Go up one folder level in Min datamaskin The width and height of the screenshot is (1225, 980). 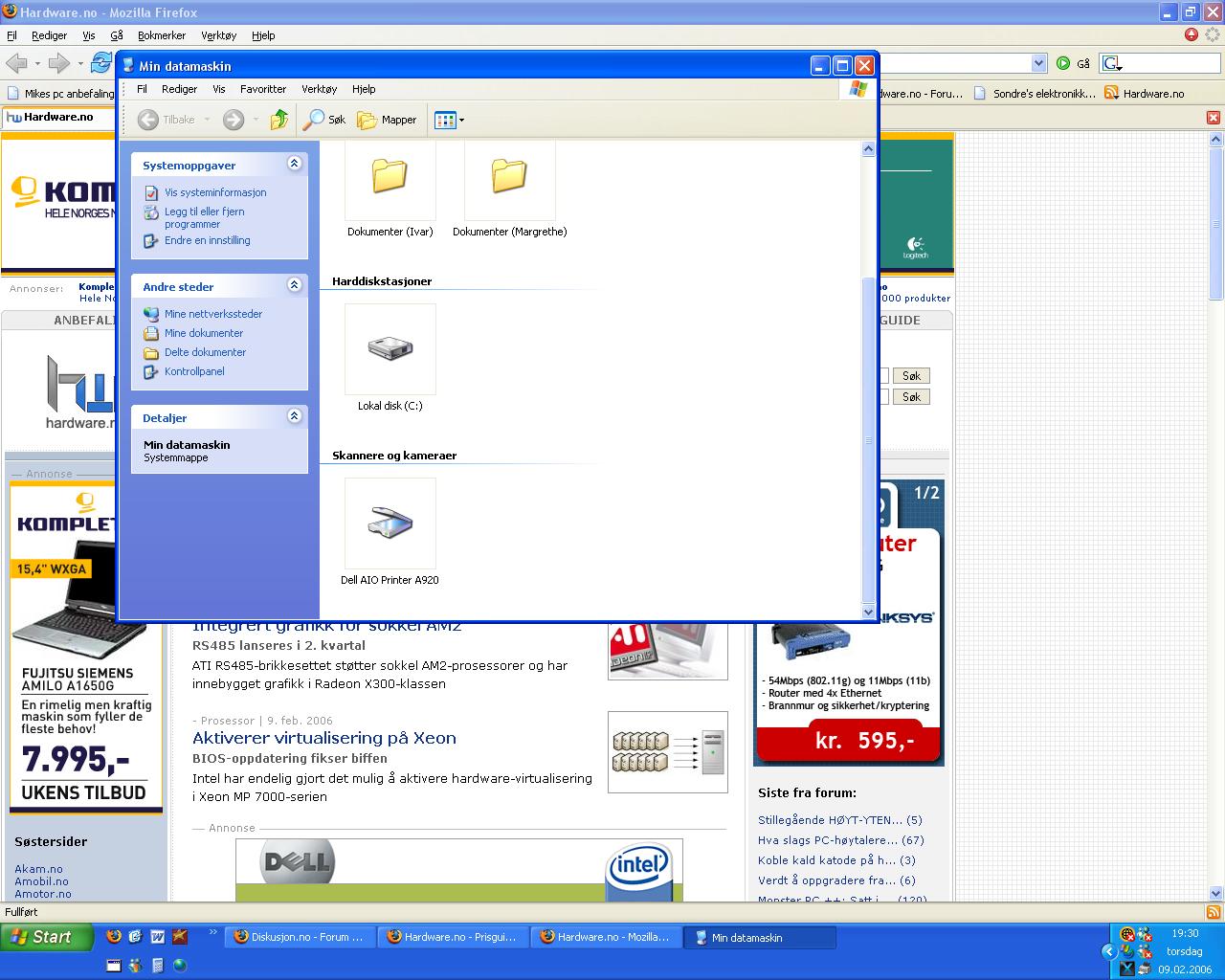[279, 120]
